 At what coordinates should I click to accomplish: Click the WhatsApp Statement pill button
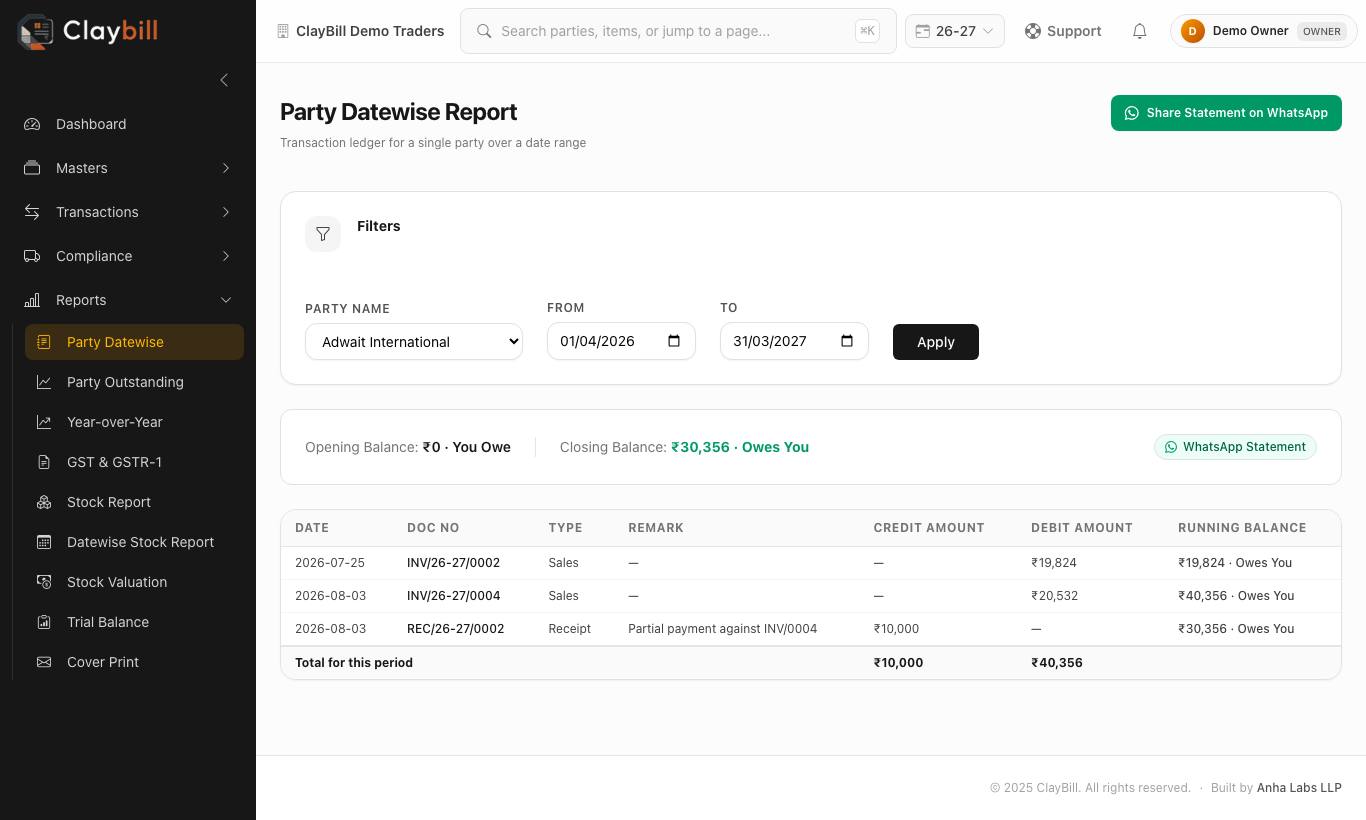click(1235, 447)
